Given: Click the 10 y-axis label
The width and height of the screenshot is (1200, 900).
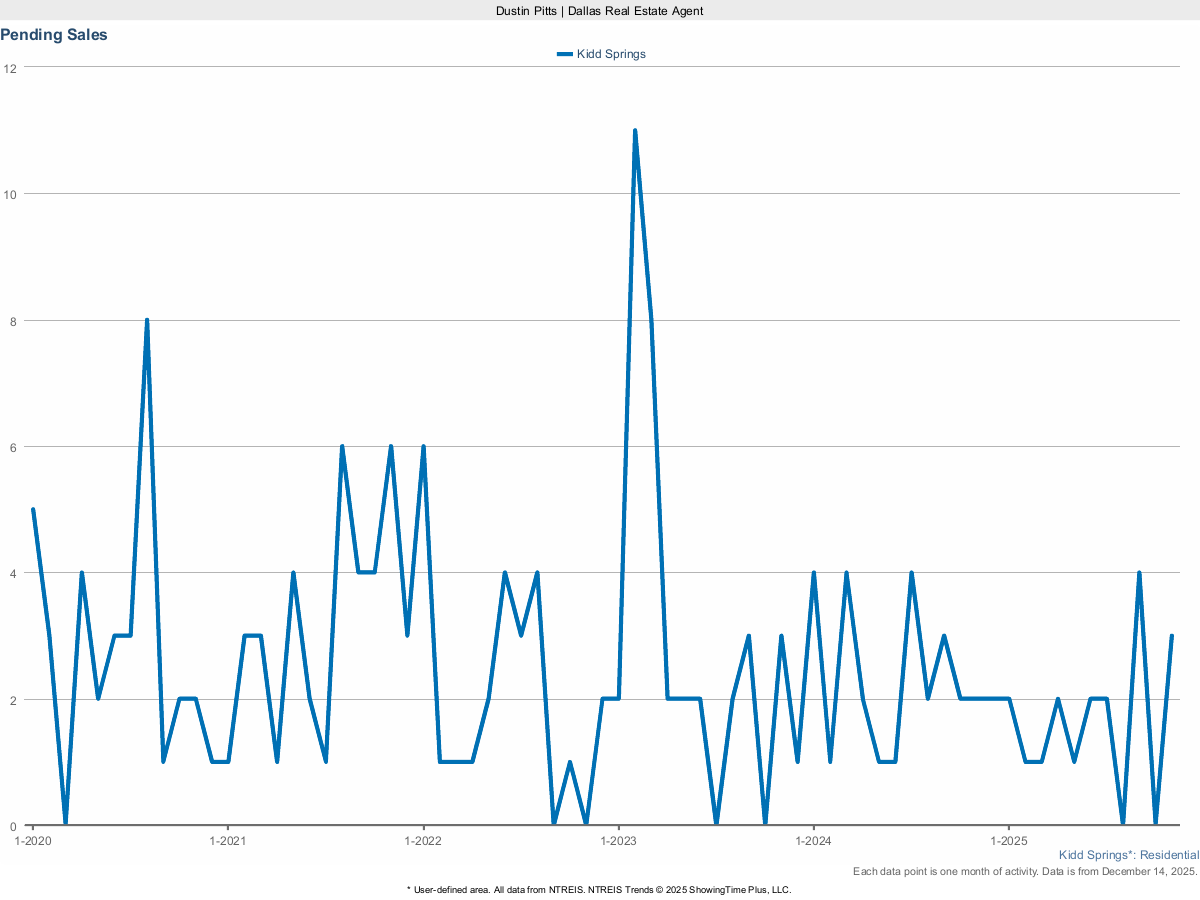Looking at the screenshot, I should pyautogui.click(x=11, y=194).
